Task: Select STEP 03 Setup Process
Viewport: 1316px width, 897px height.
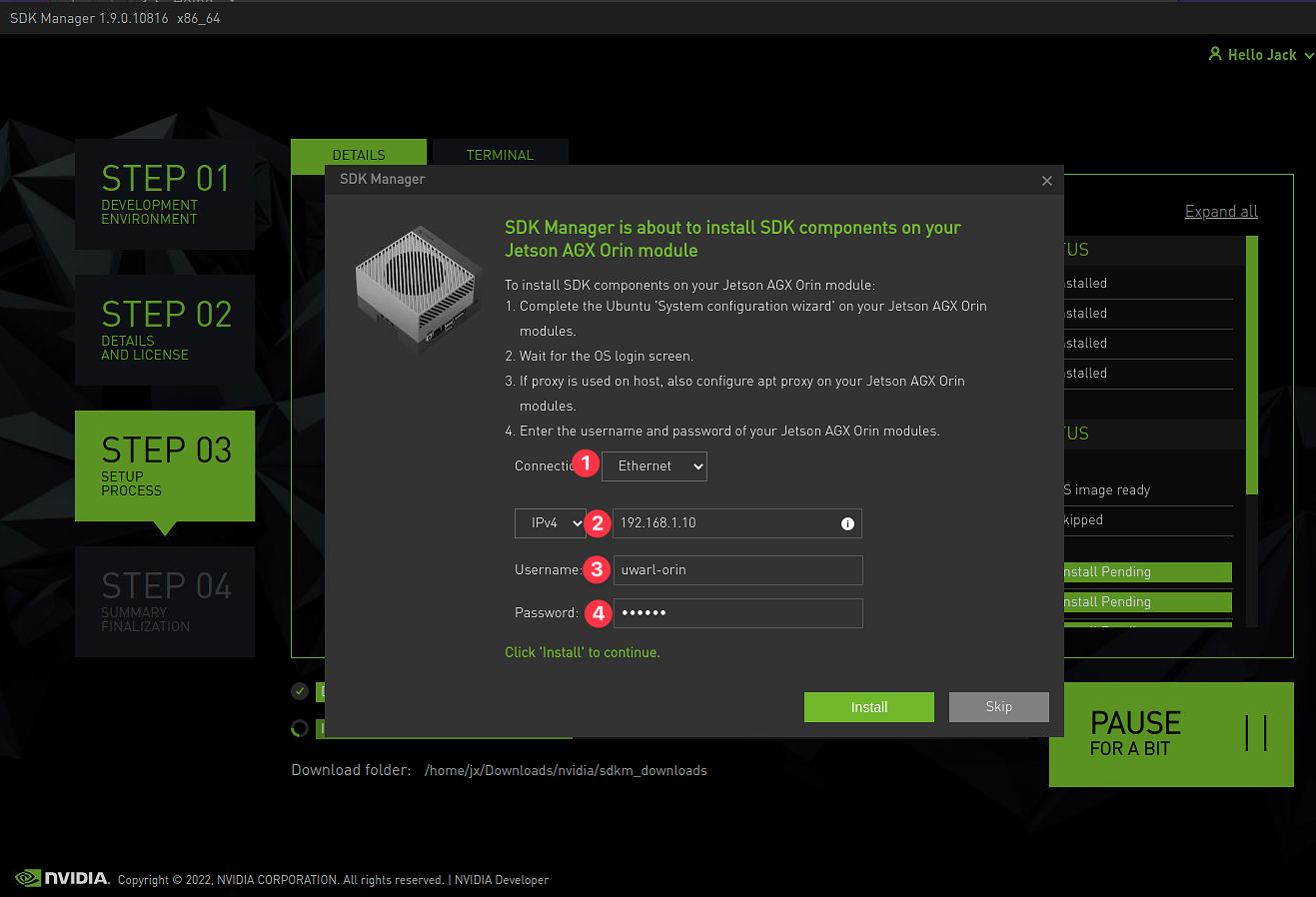Action: pos(165,465)
